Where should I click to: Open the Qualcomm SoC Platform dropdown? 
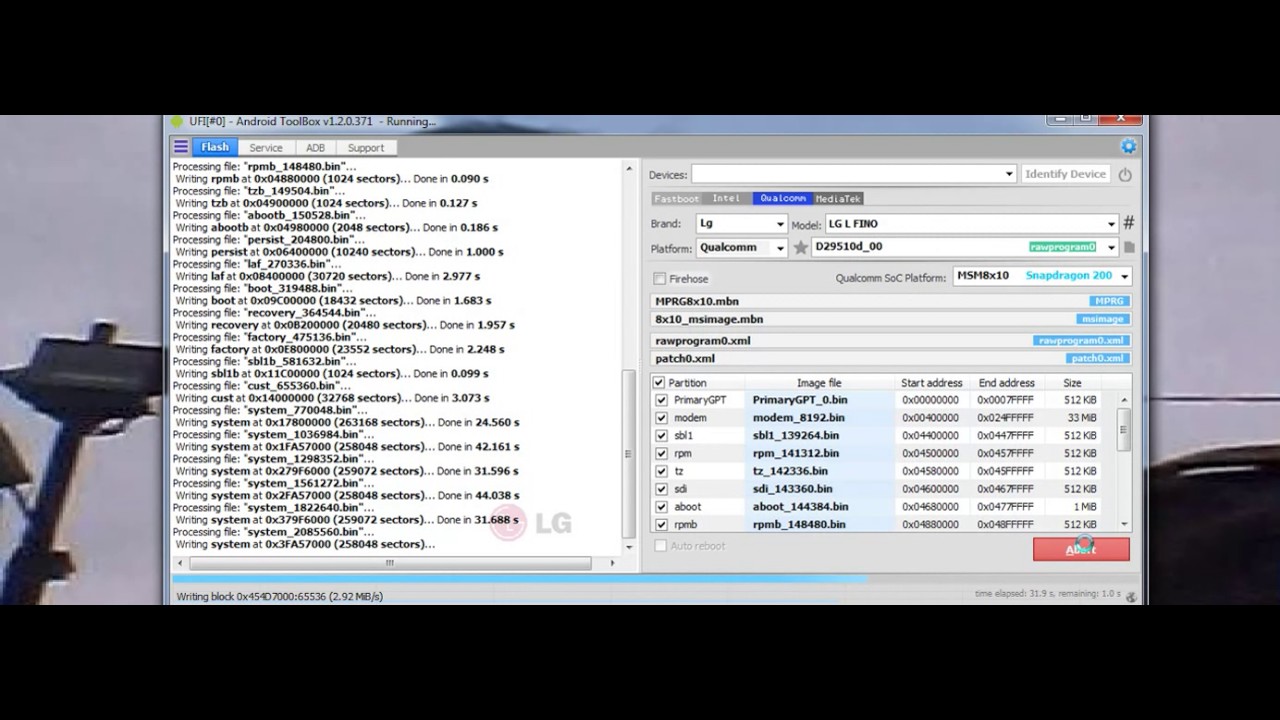pos(1041,276)
